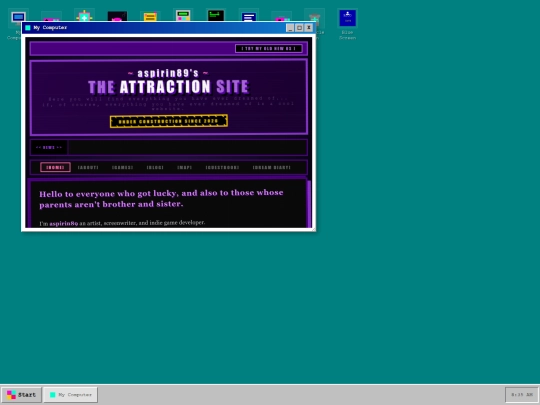Maximize the My Computer window
540x405 pixels.
[x=299, y=28]
